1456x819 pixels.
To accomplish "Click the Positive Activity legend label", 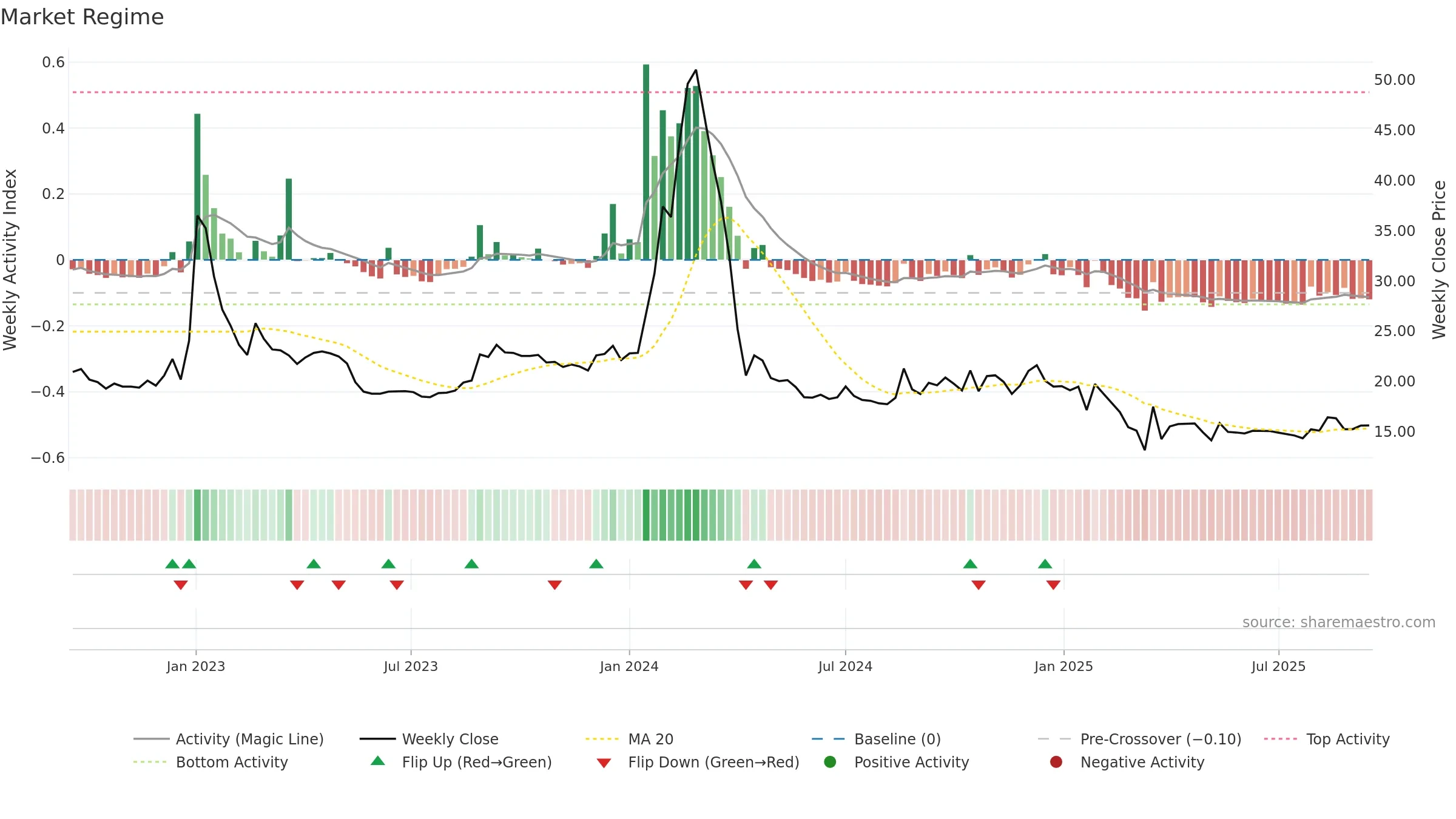I will (x=911, y=762).
